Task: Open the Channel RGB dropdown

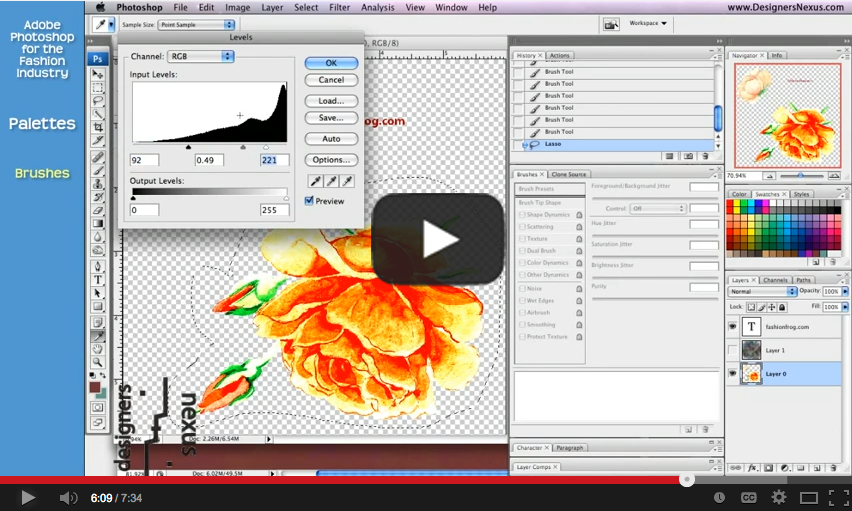Action: pyautogui.click(x=201, y=56)
